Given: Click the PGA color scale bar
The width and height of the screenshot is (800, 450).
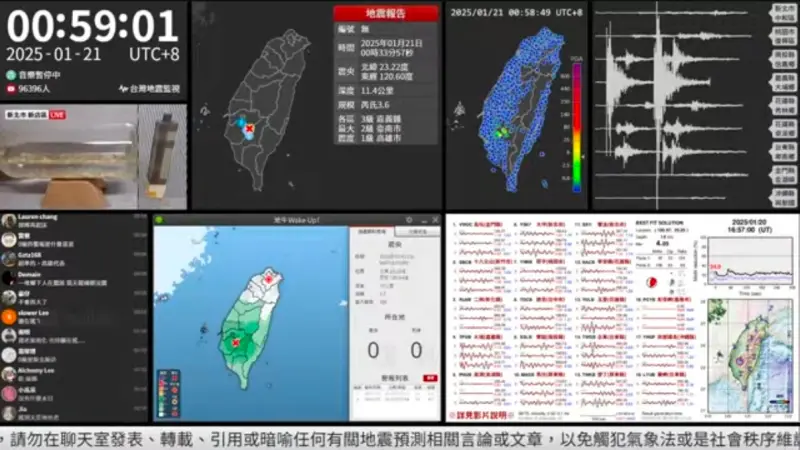Looking at the screenshot, I should coord(577,127).
